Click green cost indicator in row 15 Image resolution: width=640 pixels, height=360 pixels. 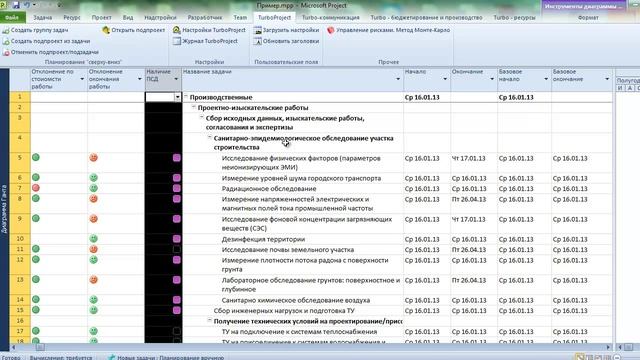pyautogui.click(x=36, y=310)
